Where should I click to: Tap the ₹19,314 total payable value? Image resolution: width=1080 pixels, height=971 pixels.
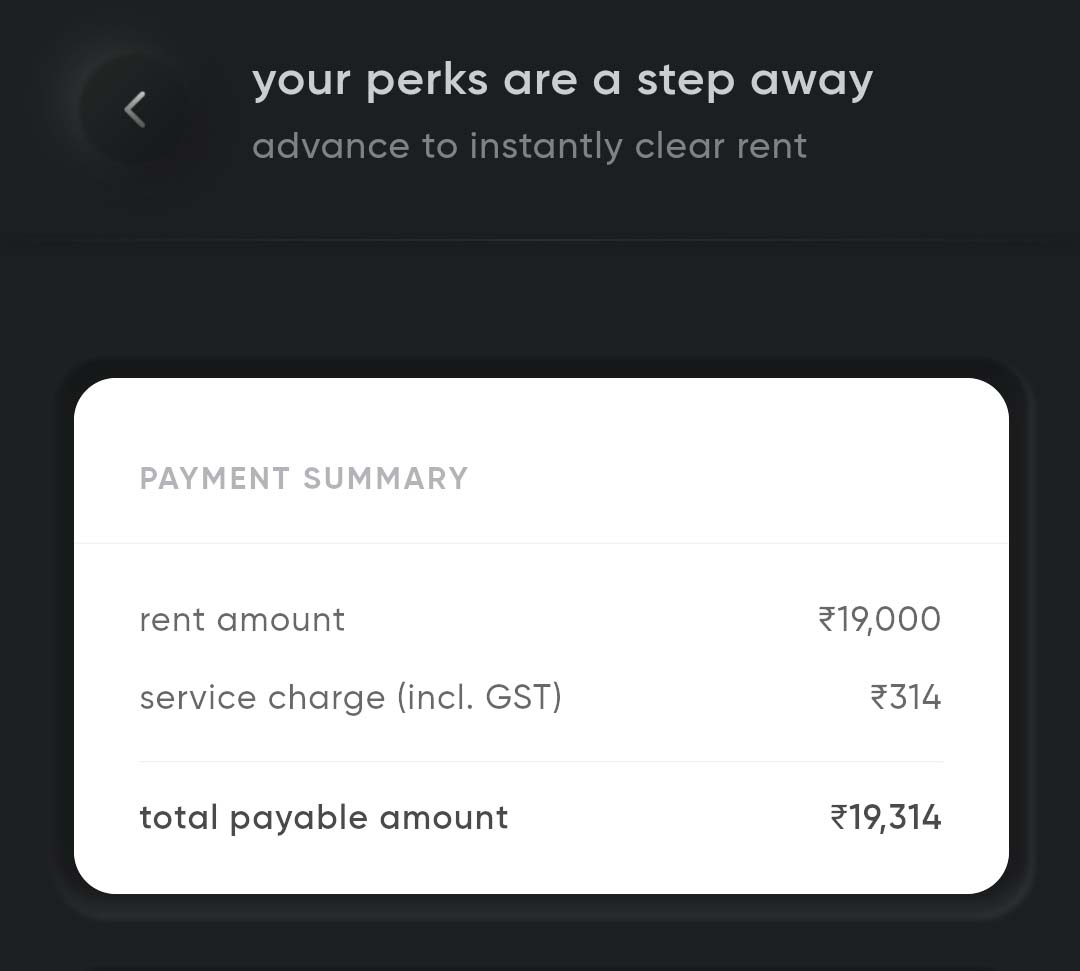tap(888, 817)
